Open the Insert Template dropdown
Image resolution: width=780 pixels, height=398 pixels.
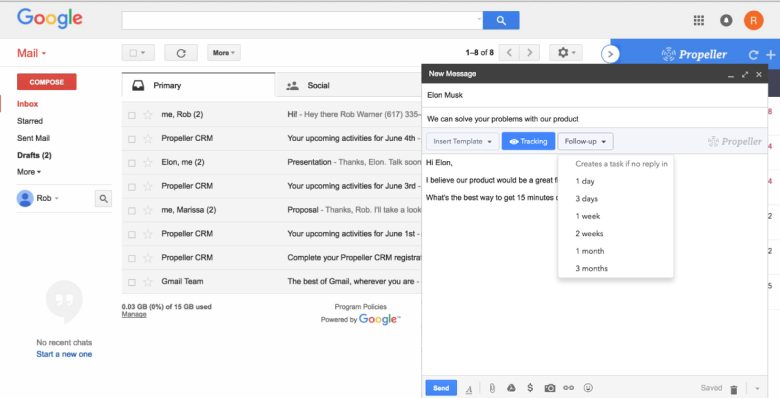tap(462, 141)
